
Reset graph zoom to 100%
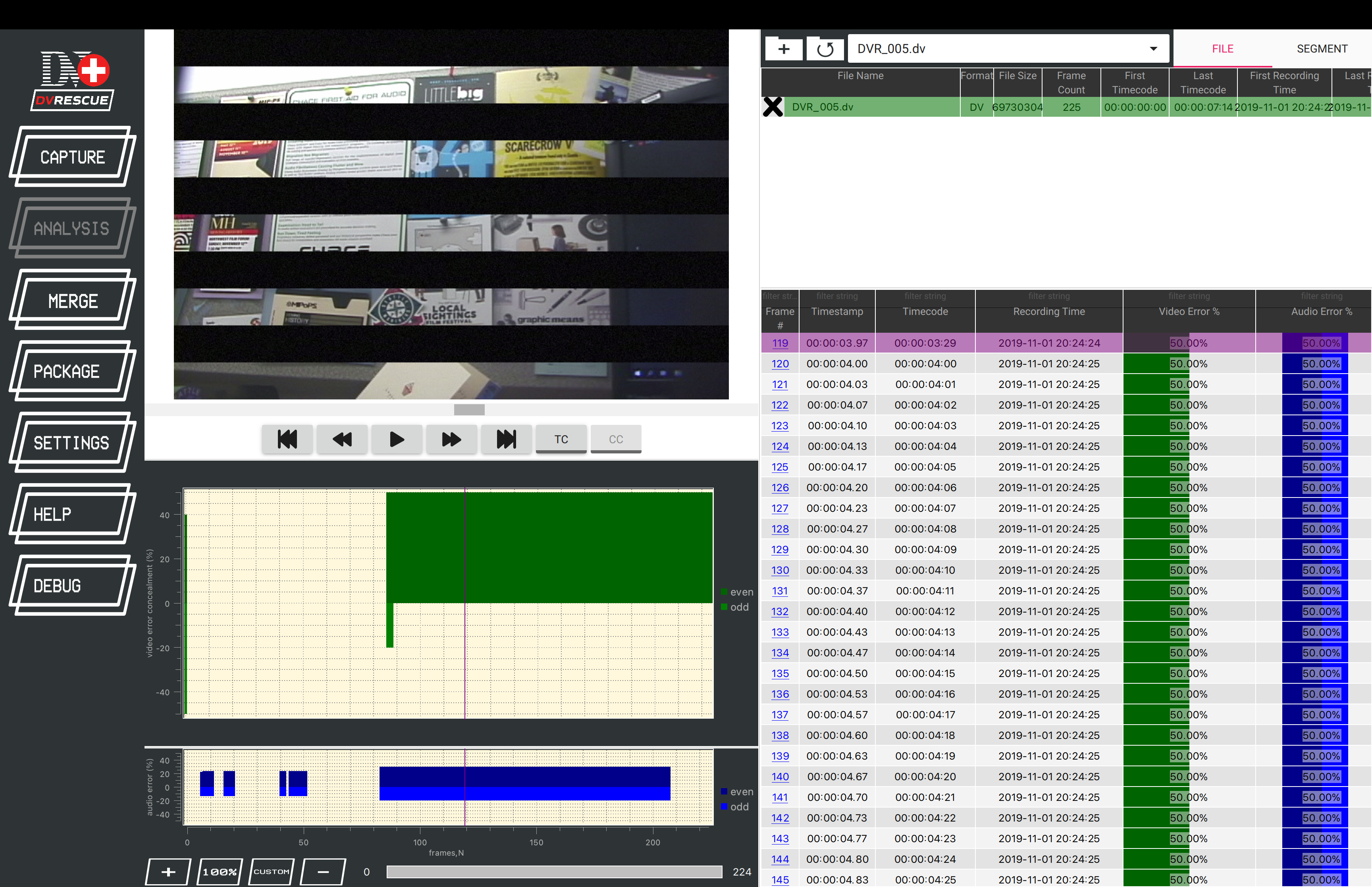click(220, 872)
